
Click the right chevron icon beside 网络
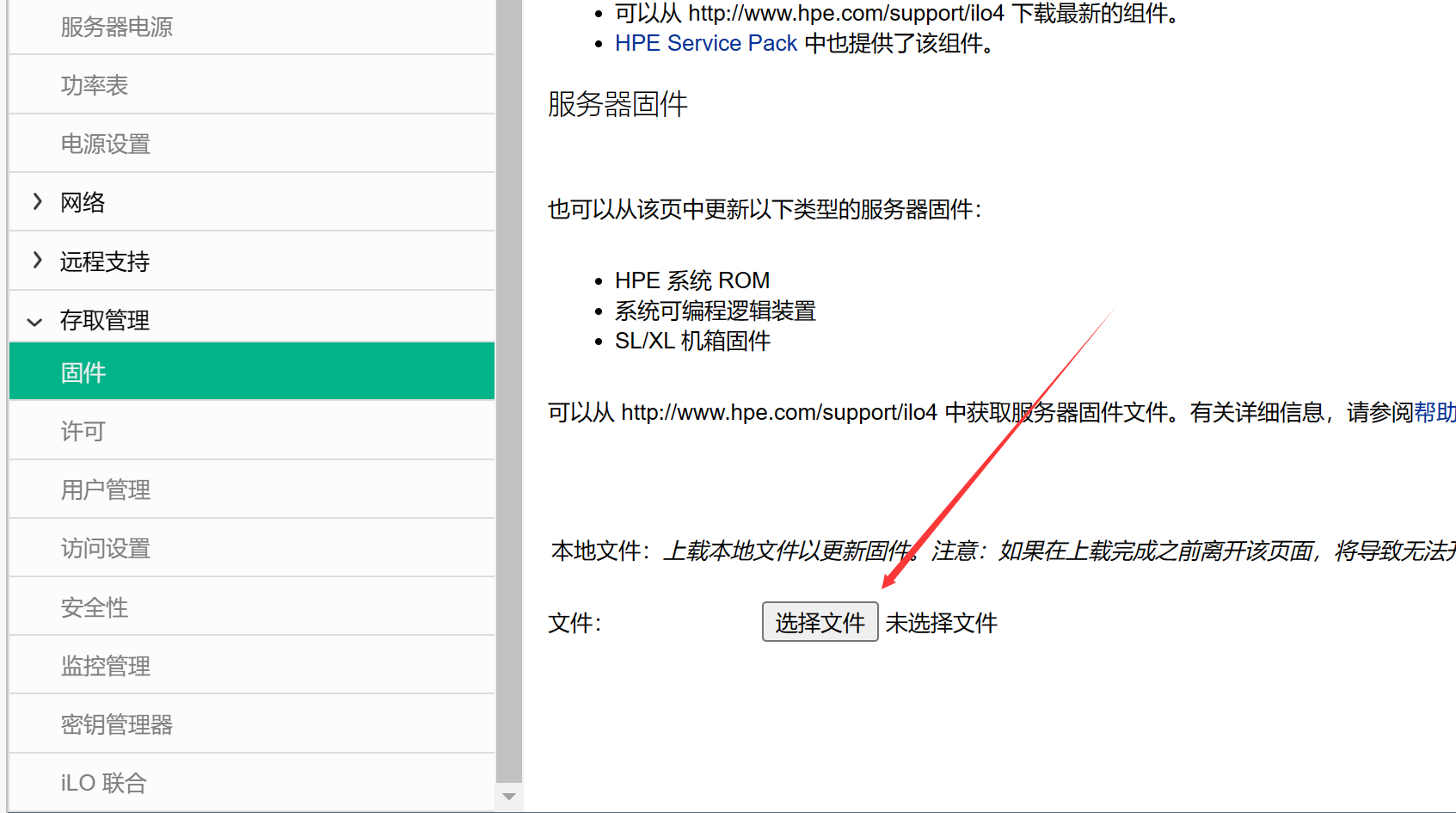tap(36, 201)
